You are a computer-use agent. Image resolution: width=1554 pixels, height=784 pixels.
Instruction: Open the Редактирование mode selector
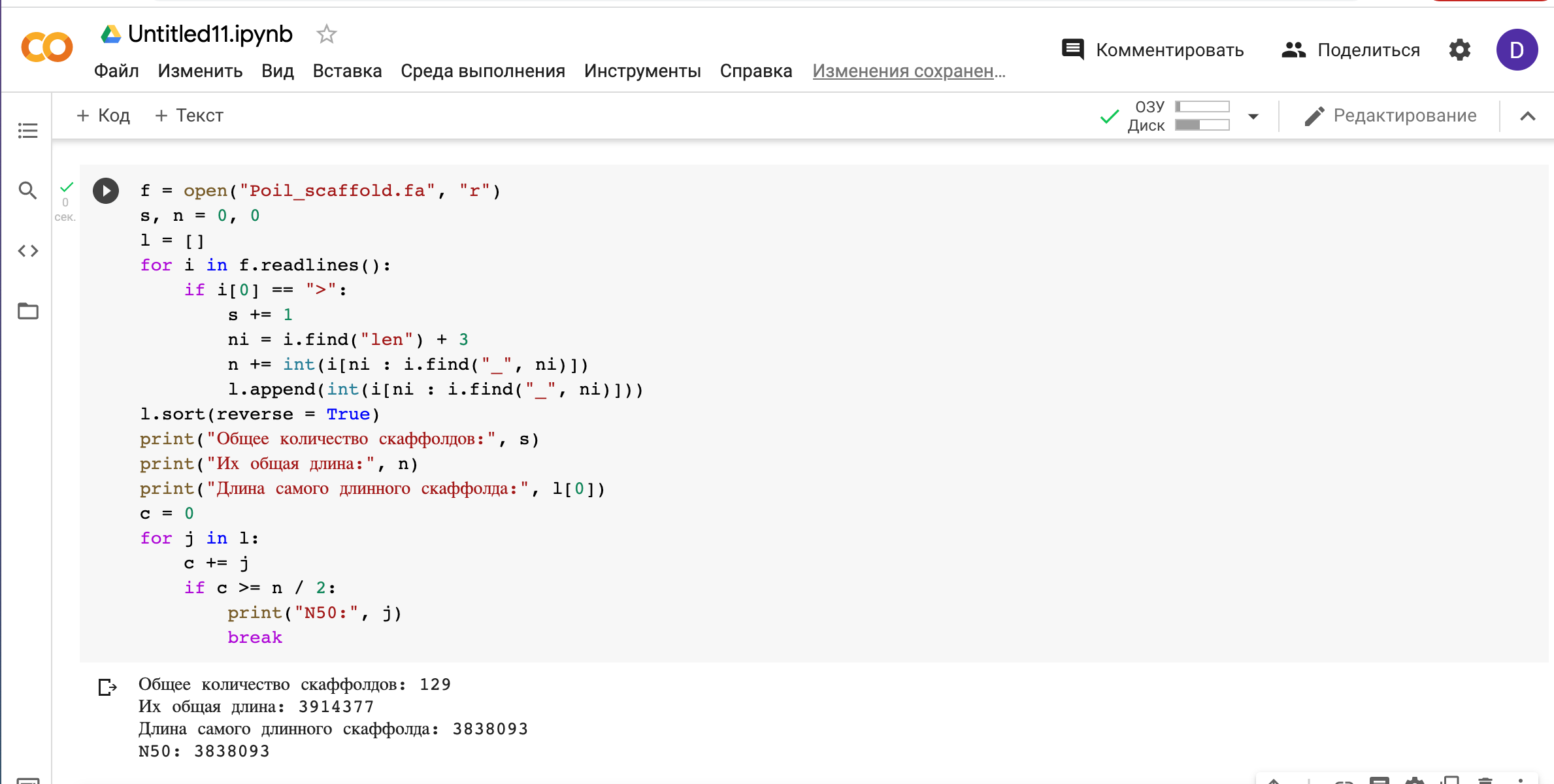[1389, 116]
